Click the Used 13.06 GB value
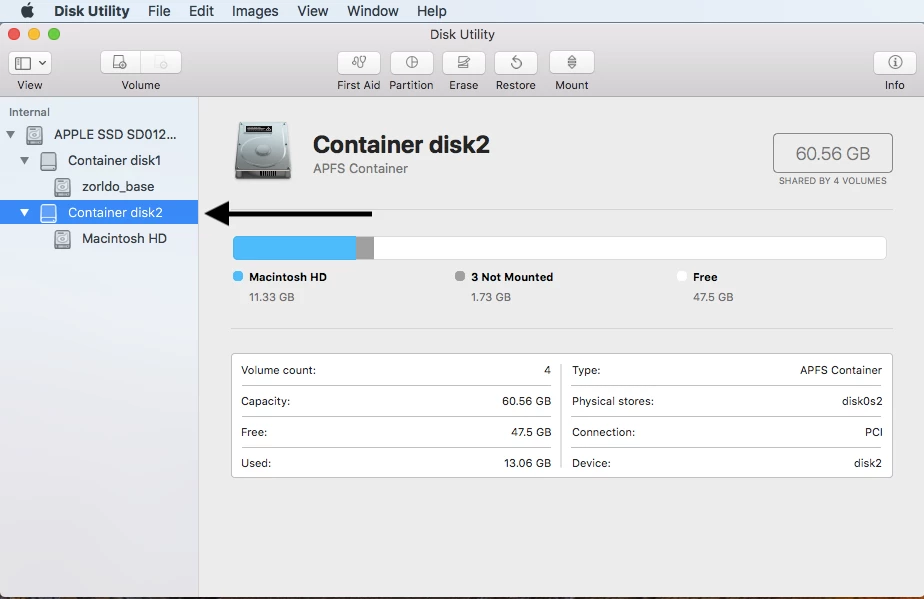 [527, 463]
